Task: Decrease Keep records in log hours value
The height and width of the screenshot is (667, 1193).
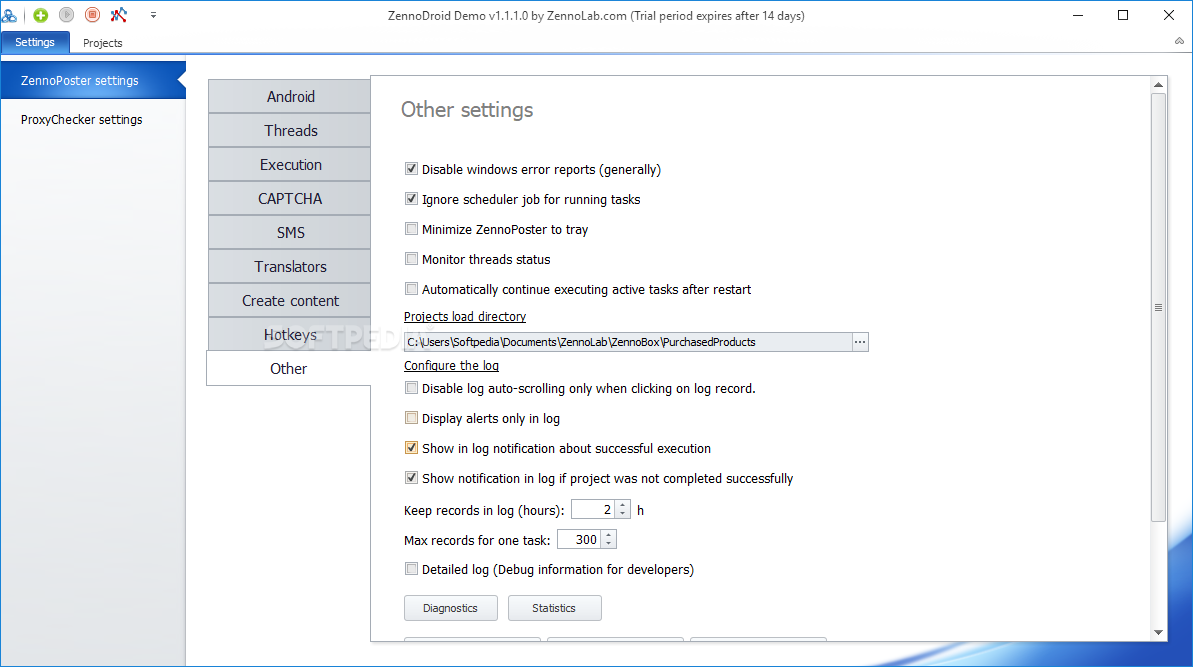Action: click(622, 514)
